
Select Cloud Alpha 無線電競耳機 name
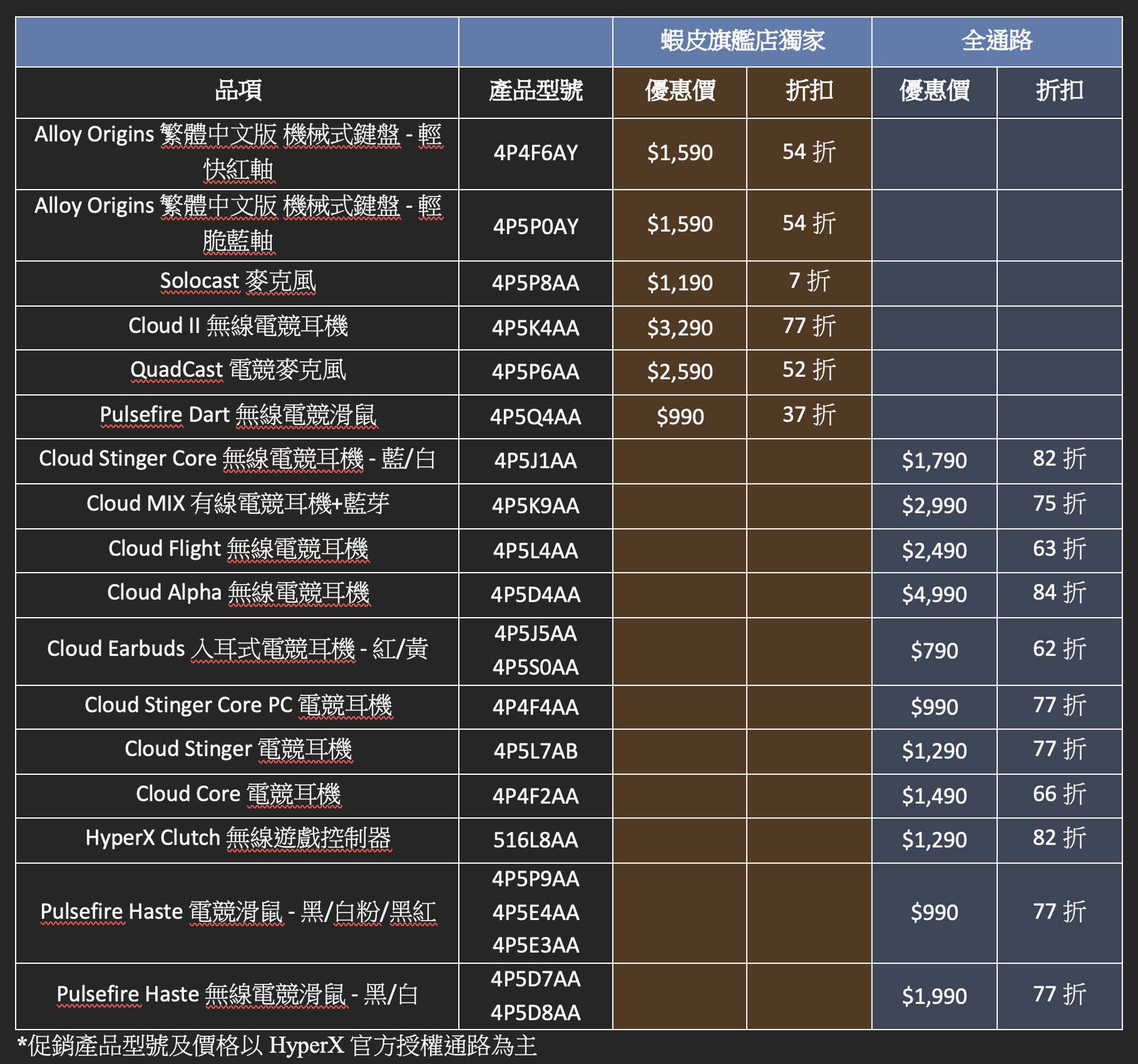pos(238,593)
